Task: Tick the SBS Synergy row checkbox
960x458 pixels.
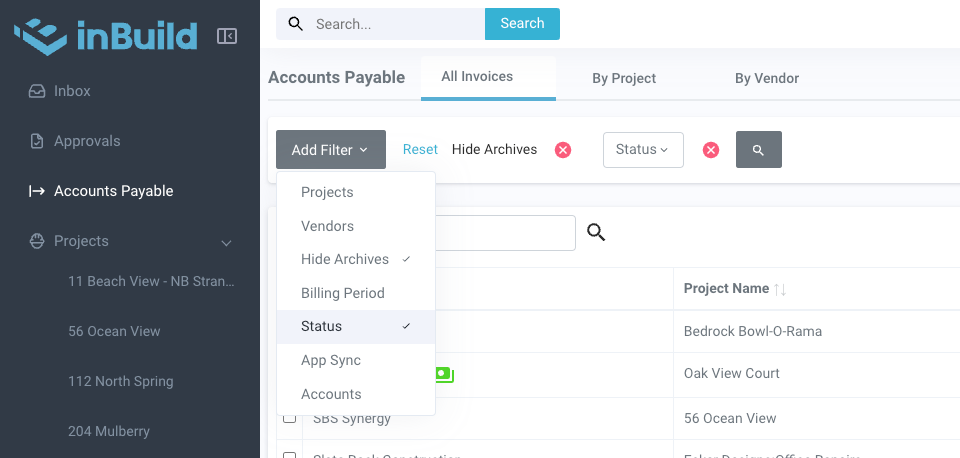Action: (x=289, y=417)
